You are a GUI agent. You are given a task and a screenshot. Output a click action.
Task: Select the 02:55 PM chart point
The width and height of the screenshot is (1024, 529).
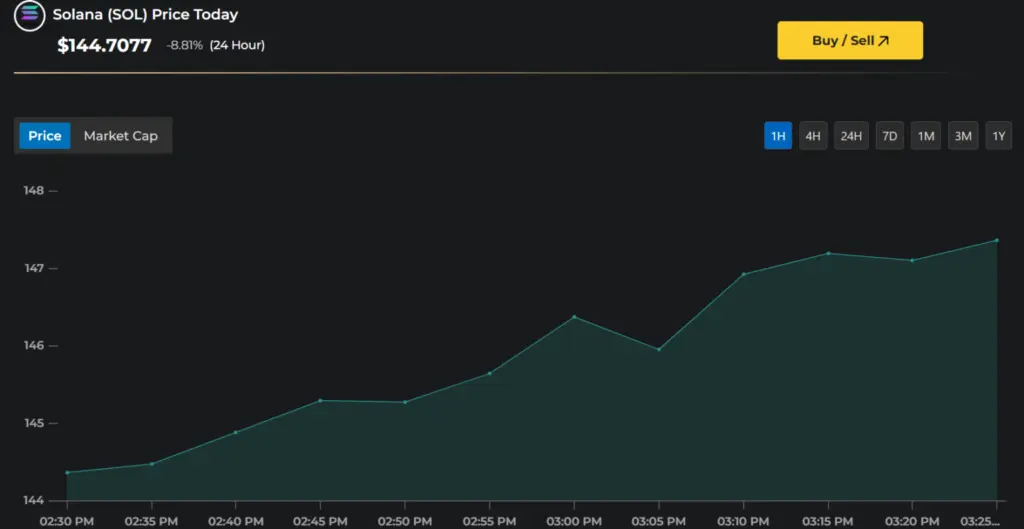click(x=489, y=374)
